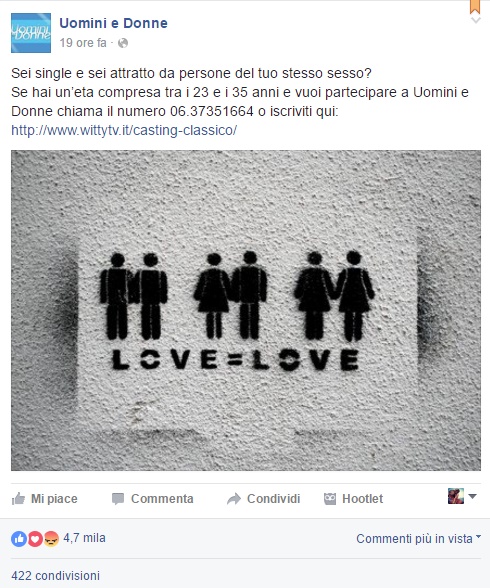The width and height of the screenshot is (490, 588).
Task: Click the angry face reaction icon
Action: pos(51,539)
